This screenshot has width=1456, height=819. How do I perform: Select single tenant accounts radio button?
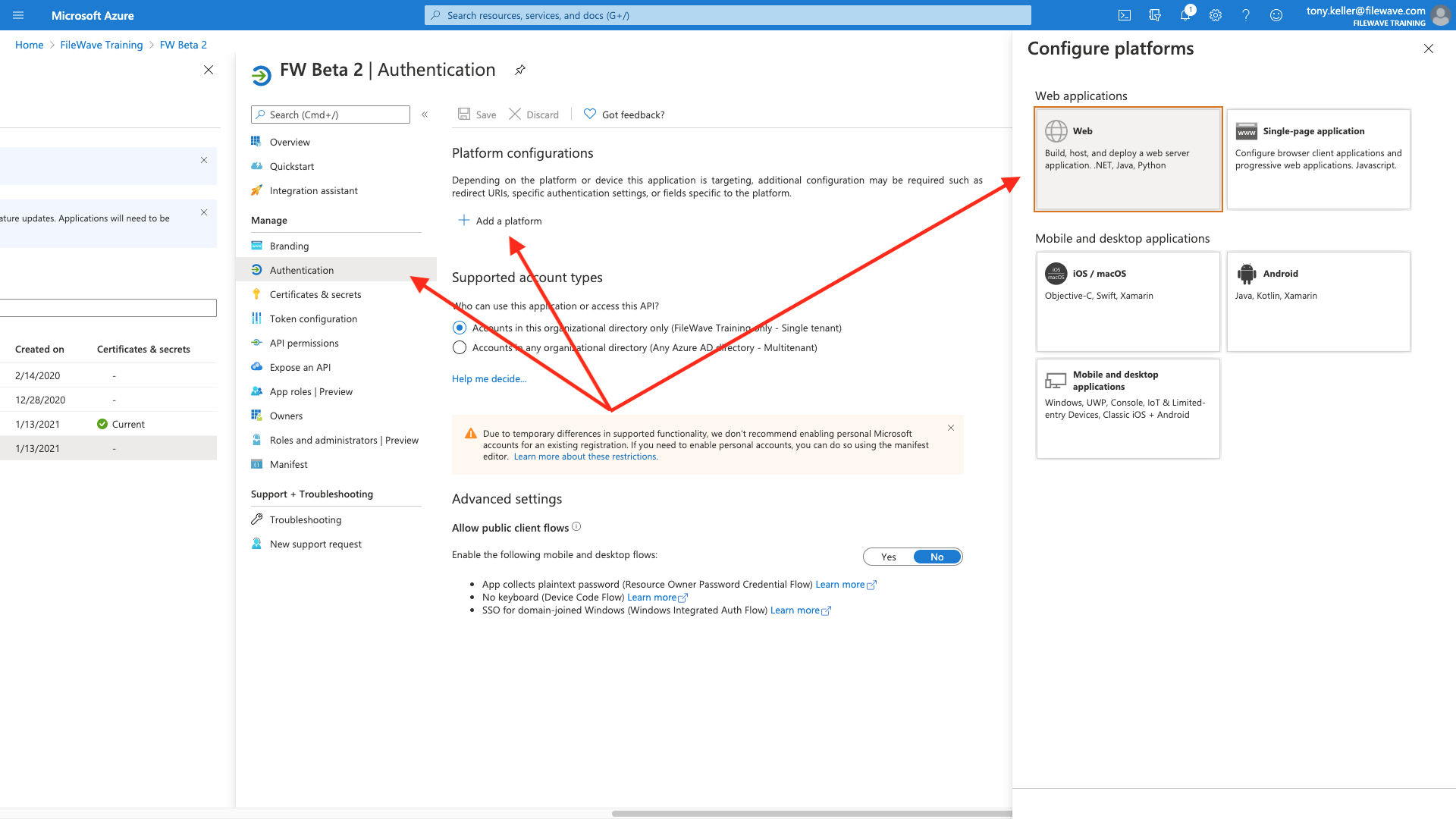[460, 328]
